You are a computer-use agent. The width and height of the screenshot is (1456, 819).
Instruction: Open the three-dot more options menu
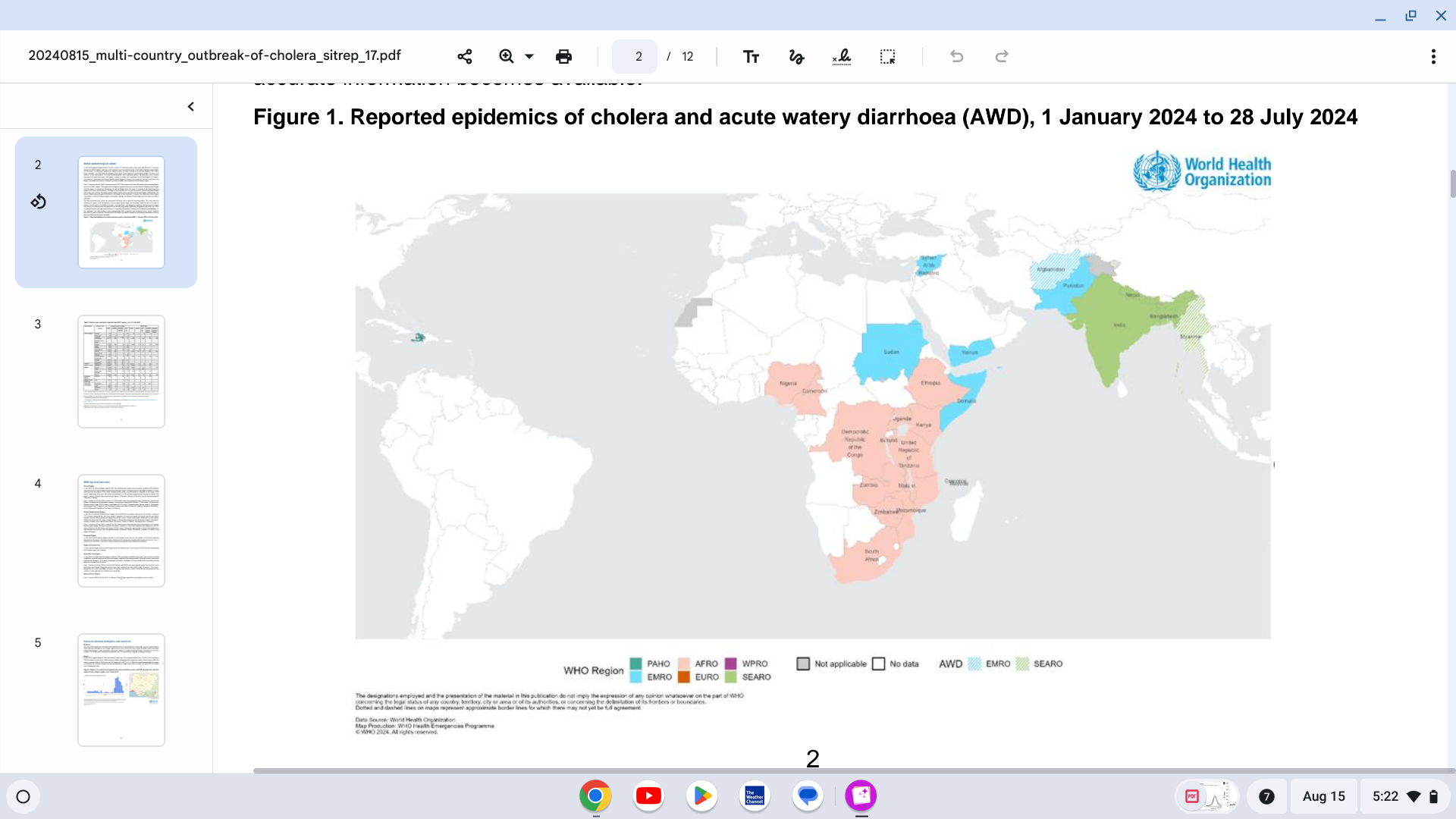point(1432,56)
